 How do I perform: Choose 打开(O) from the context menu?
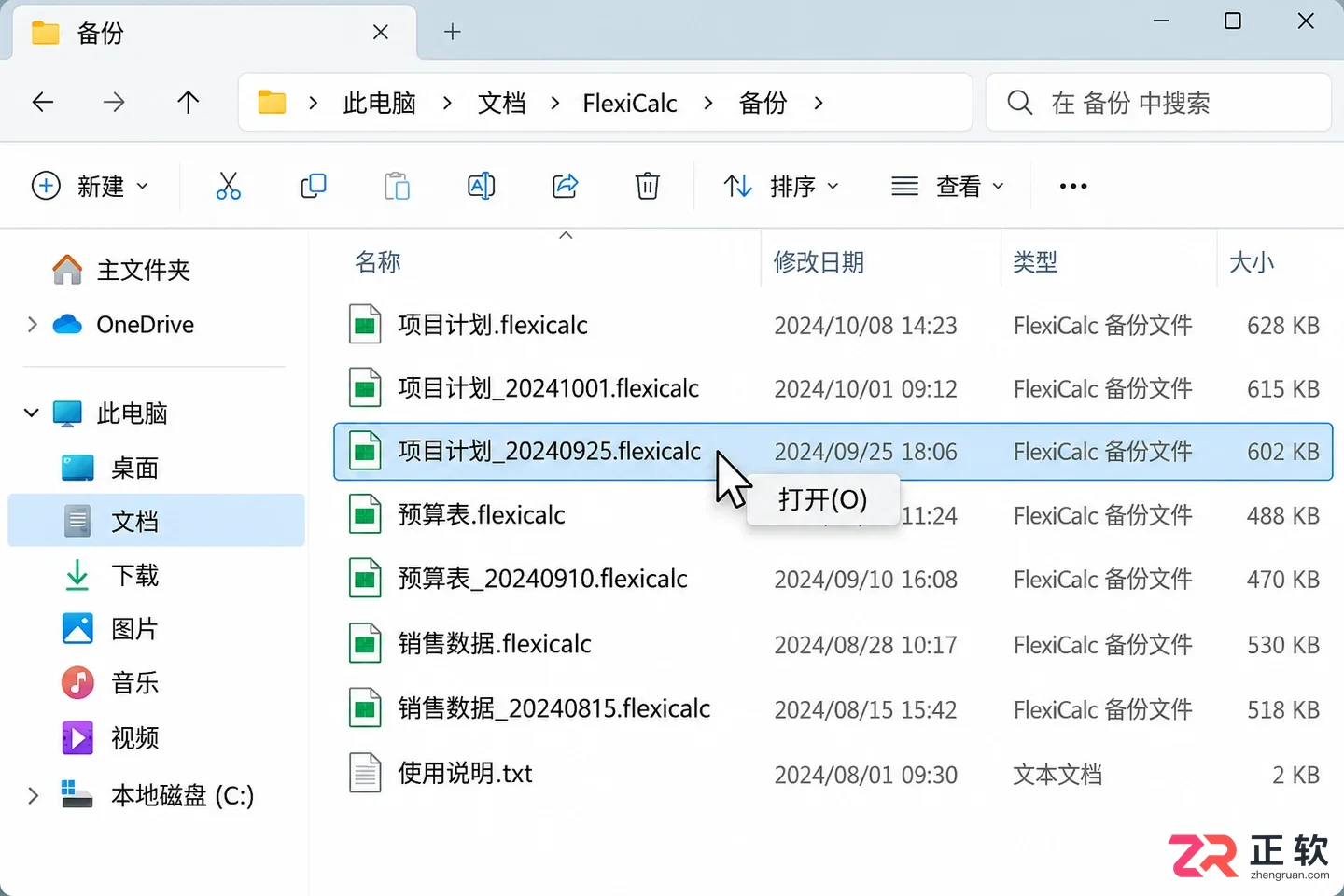coord(822,499)
